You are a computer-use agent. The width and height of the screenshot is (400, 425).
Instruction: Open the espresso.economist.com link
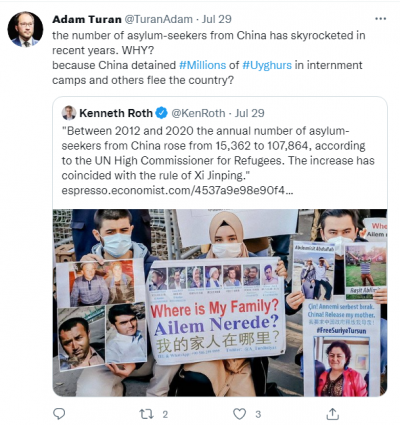[x=177, y=191]
